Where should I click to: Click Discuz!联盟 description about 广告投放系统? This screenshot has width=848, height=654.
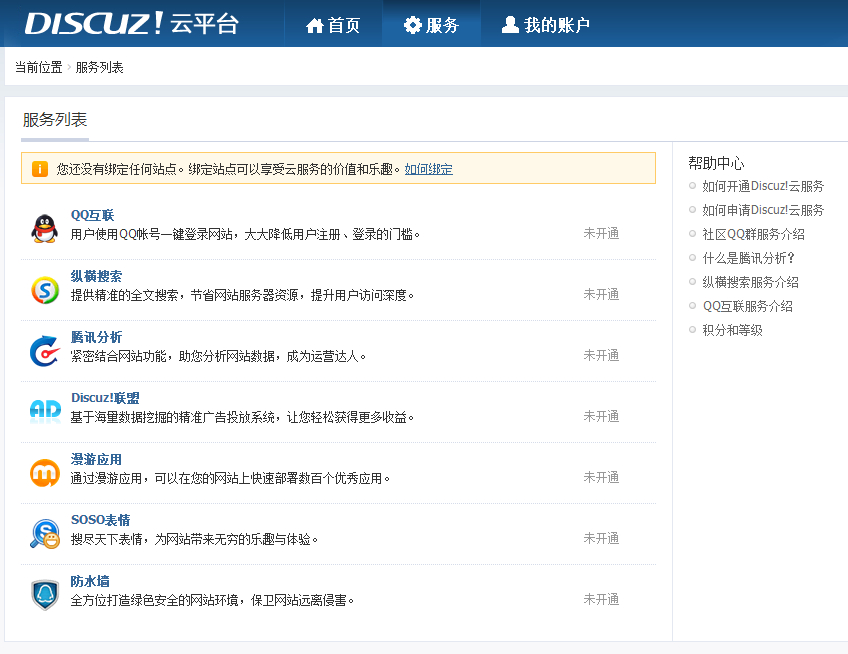tap(242, 418)
